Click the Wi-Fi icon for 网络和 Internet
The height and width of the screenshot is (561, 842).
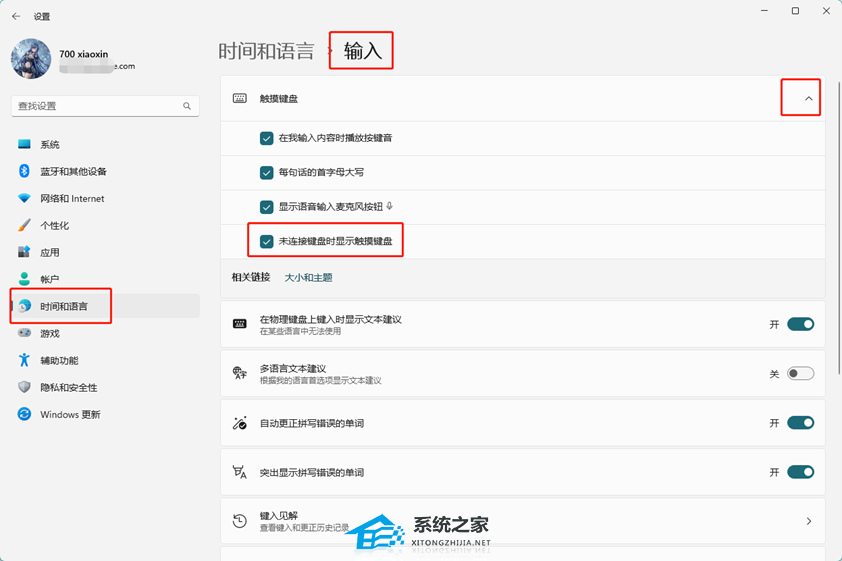(24, 198)
